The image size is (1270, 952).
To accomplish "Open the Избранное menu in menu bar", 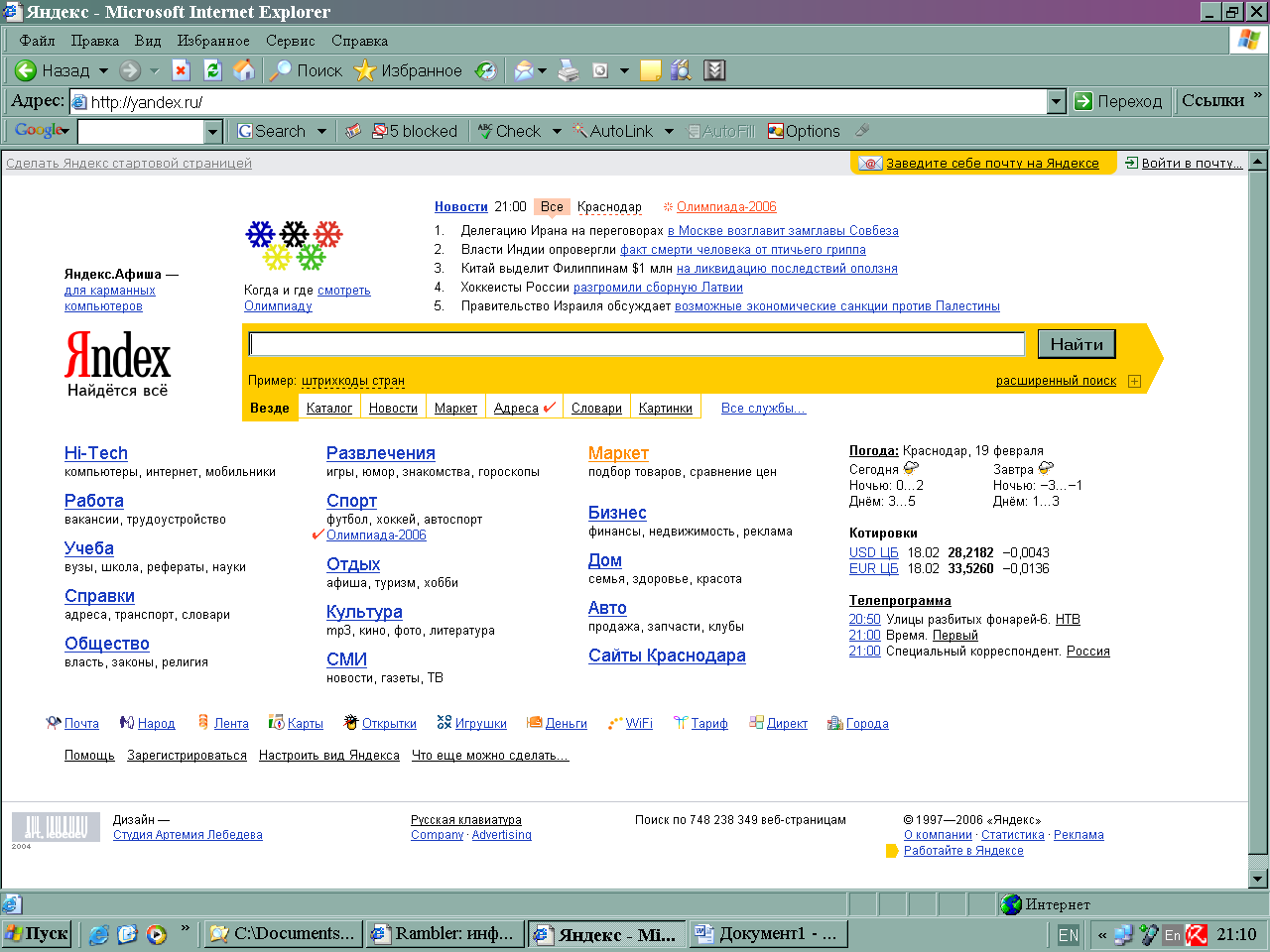I will [213, 41].
